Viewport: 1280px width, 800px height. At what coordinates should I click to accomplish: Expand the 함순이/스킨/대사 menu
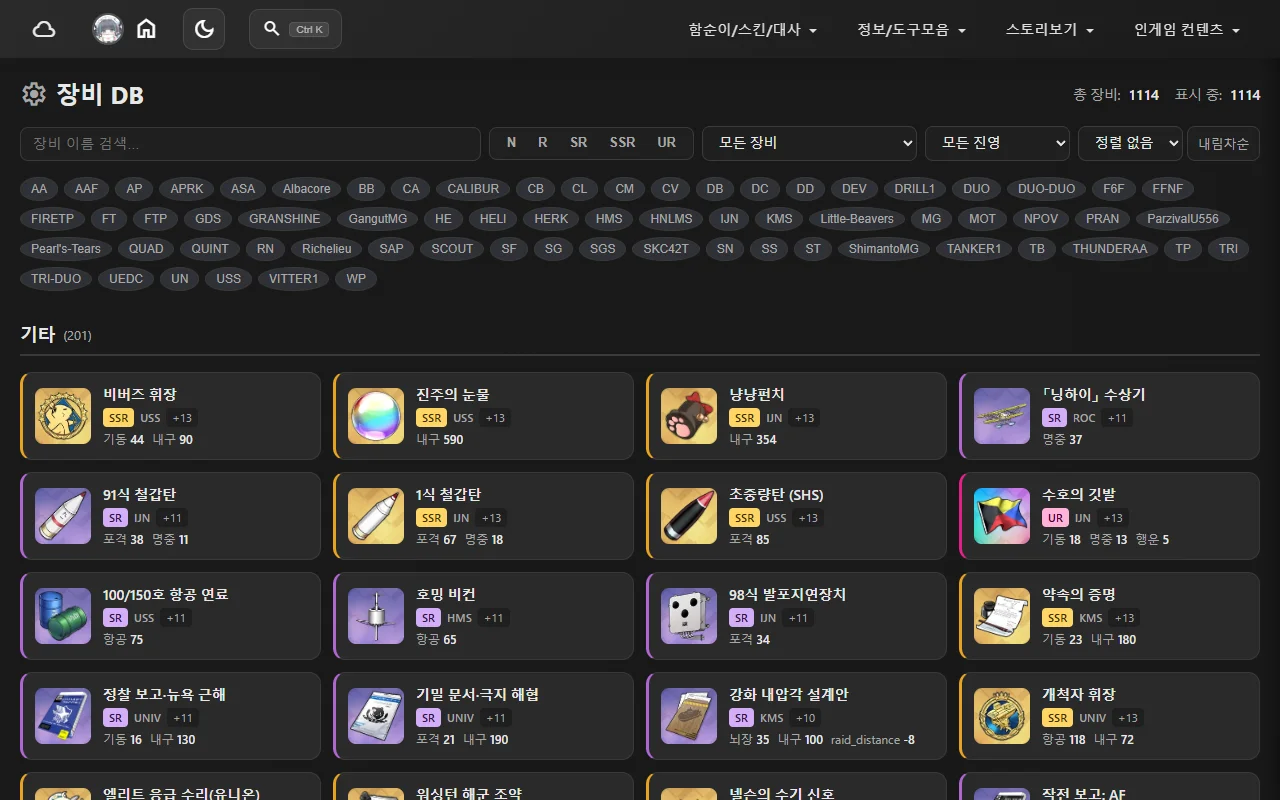pos(753,30)
